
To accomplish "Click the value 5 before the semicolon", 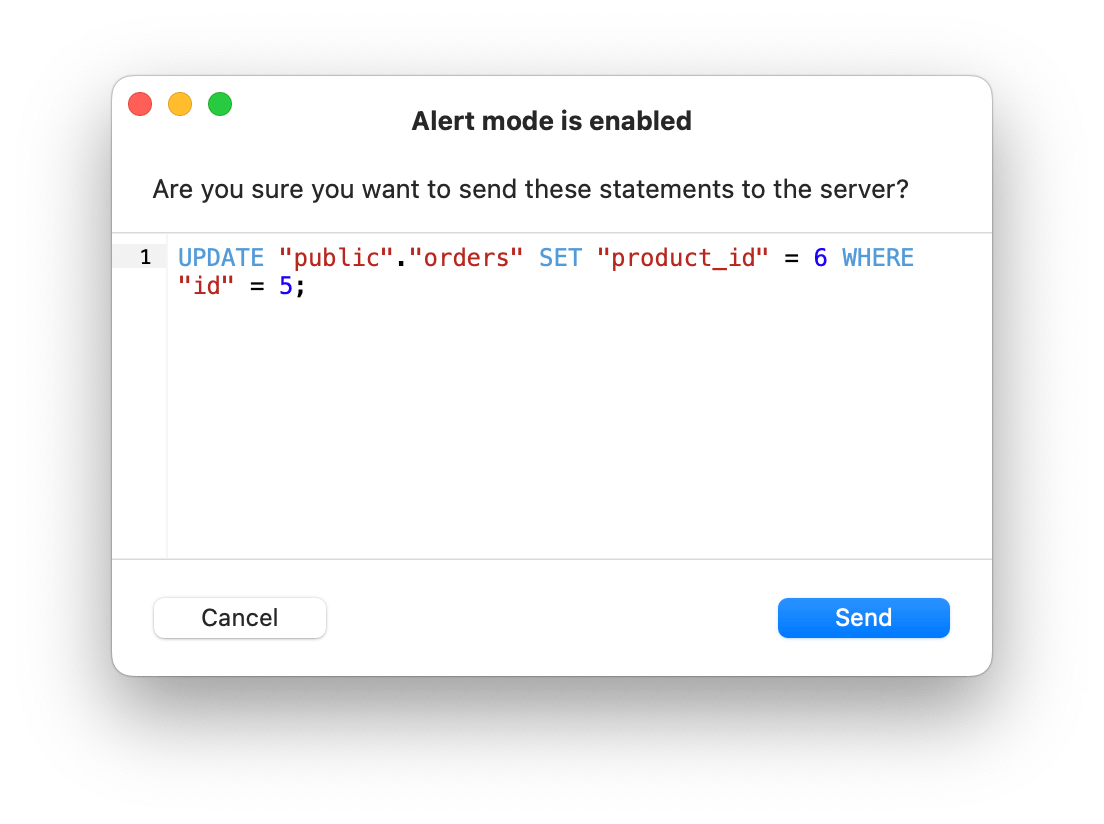I will (x=284, y=287).
